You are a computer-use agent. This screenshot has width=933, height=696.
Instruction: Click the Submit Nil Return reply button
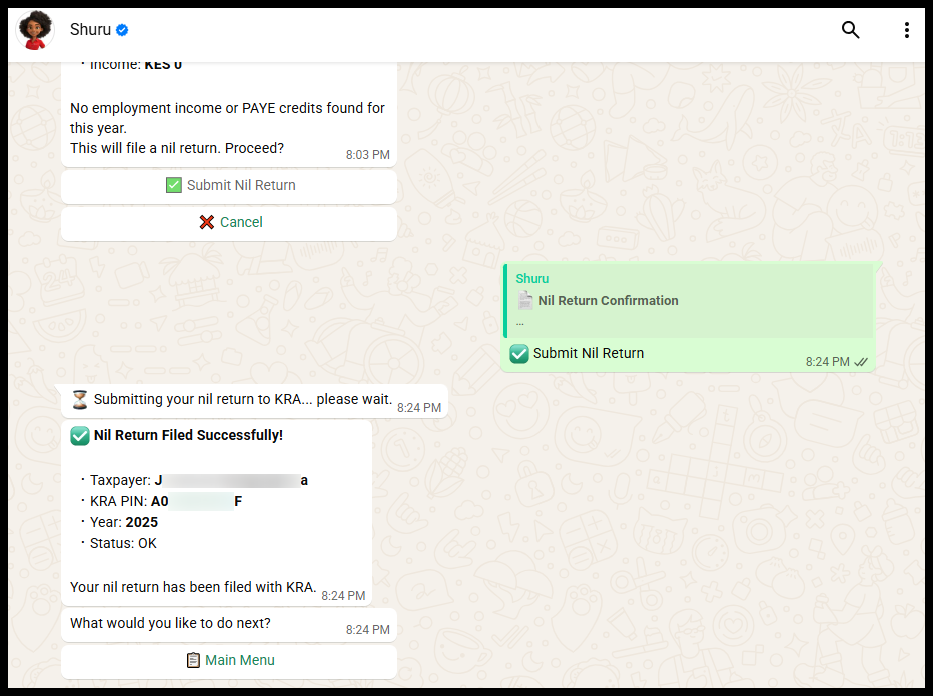click(229, 186)
